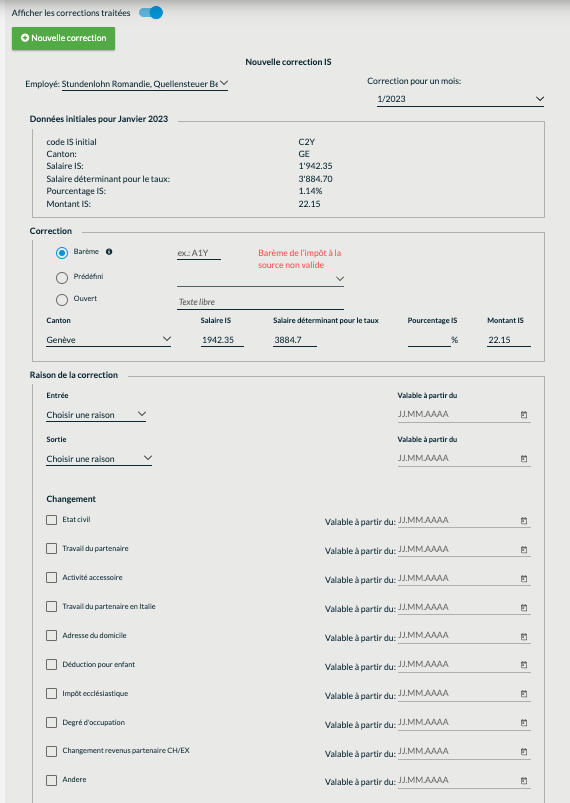
Task: Check the Andere checkbox
Action: coord(51,780)
